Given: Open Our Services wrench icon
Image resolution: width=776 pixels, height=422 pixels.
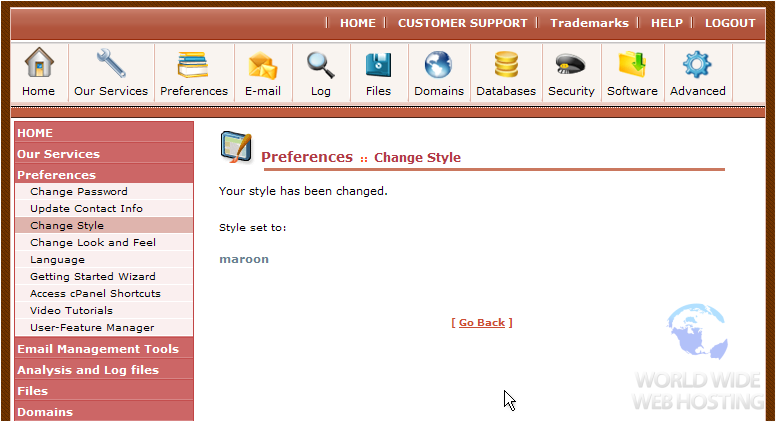Looking at the screenshot, I should (x=111, y=63).
